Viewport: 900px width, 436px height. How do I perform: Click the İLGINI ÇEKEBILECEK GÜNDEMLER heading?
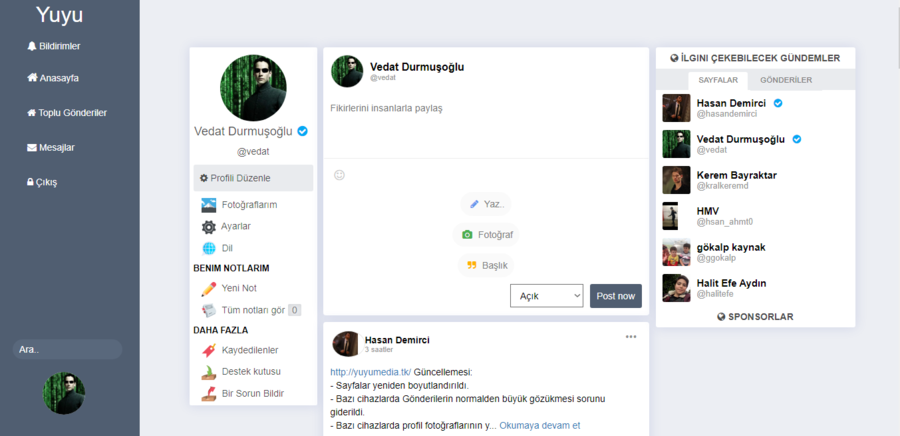tap(755, 58)
